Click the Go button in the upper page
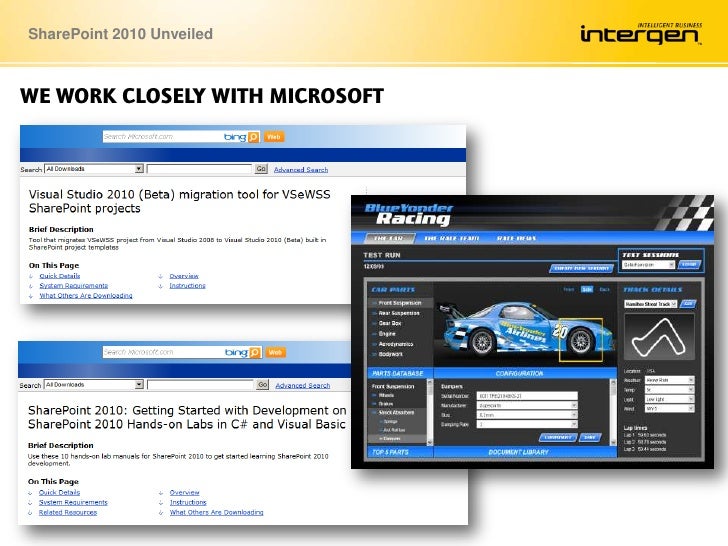 point(261,169)
